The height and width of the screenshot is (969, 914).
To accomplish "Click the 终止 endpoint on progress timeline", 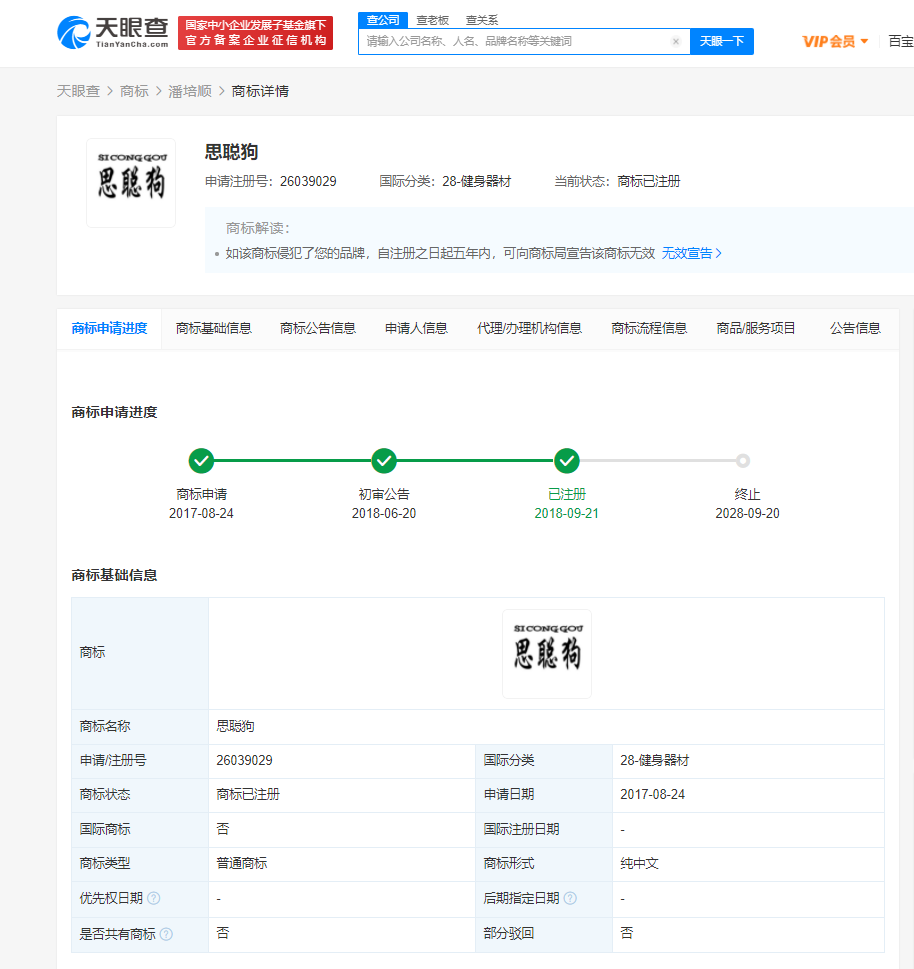I will (x=742, y=461).
